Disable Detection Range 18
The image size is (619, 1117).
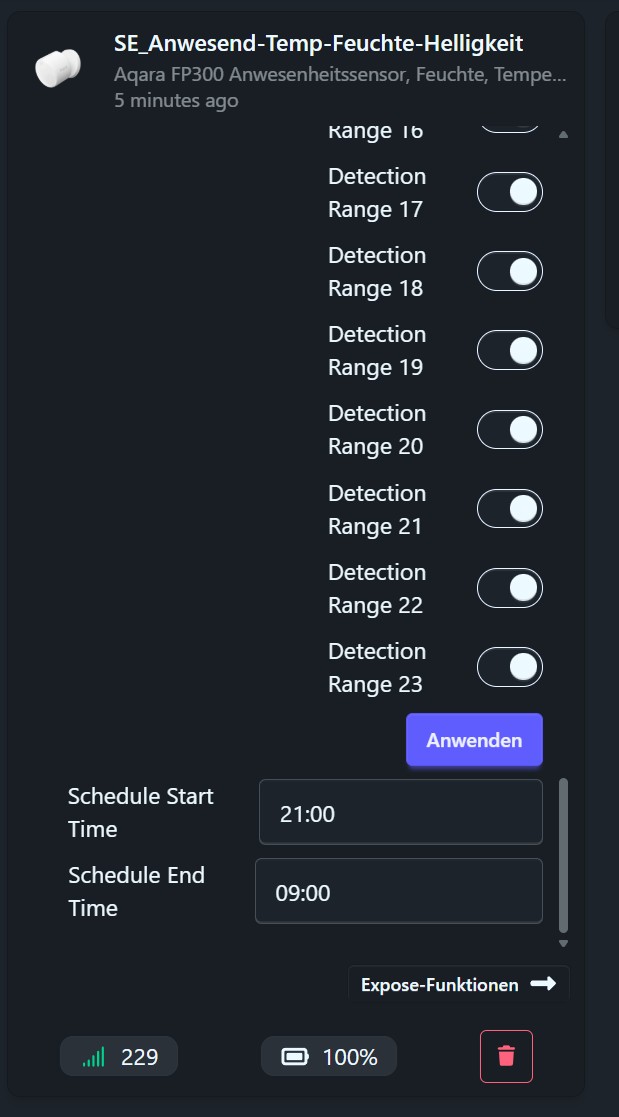click(x=510, y=271)
